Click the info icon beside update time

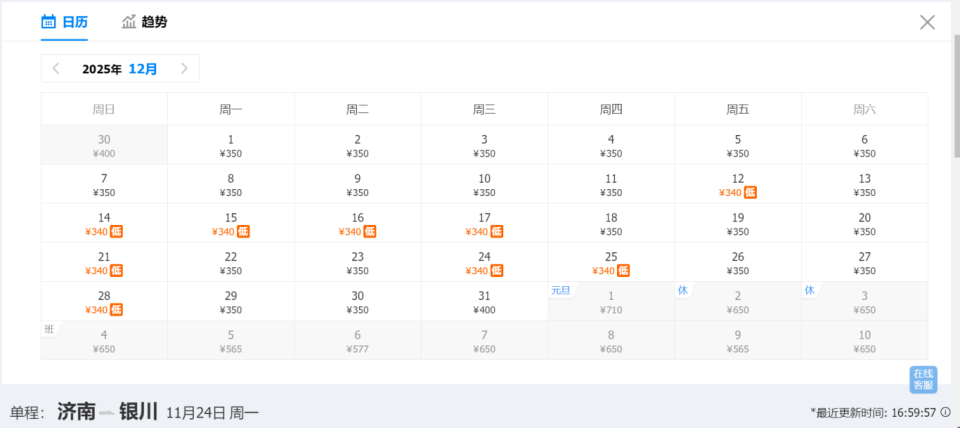click(945, 412)
